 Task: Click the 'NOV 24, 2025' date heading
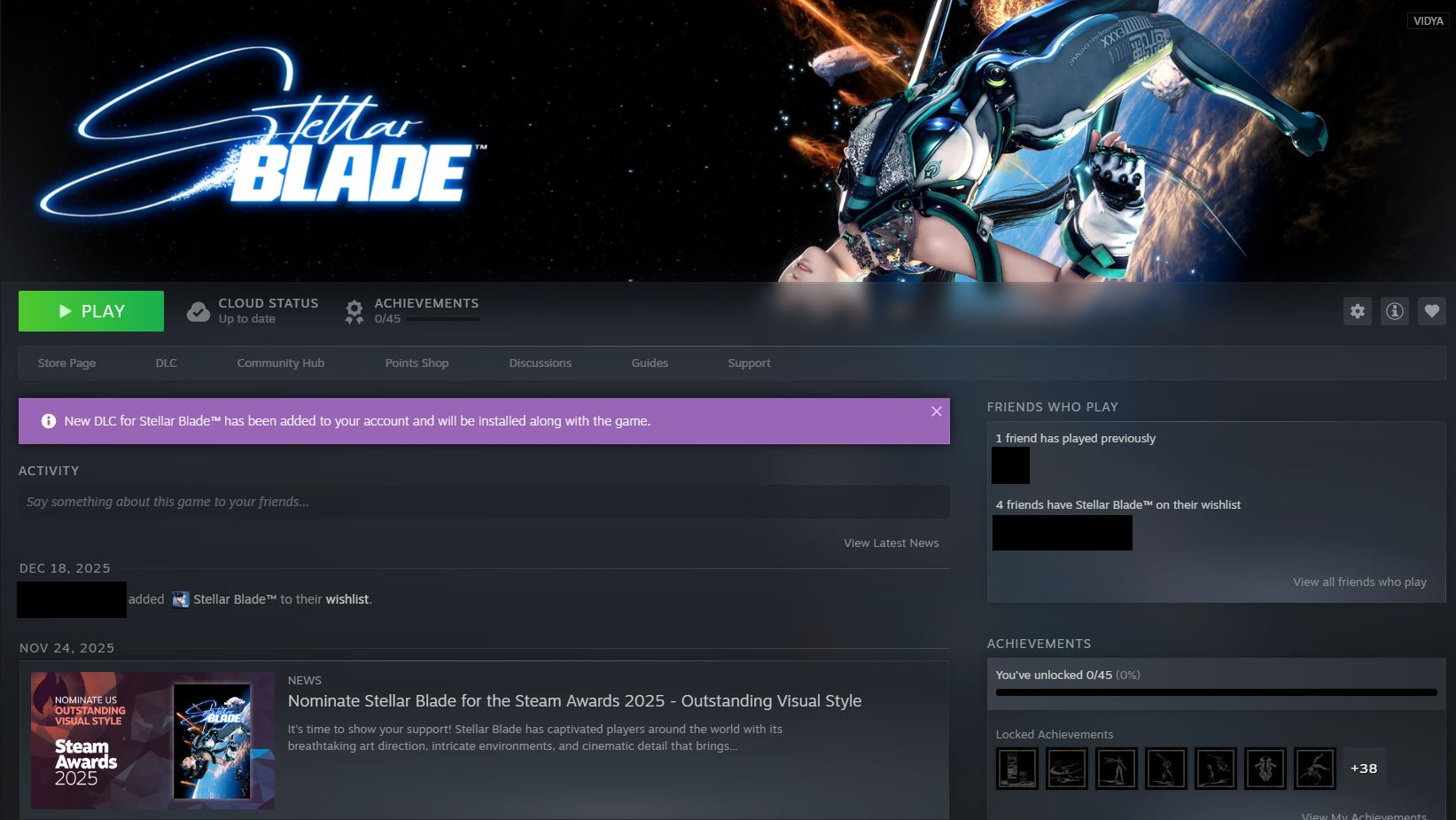click(x=67, y=648)
